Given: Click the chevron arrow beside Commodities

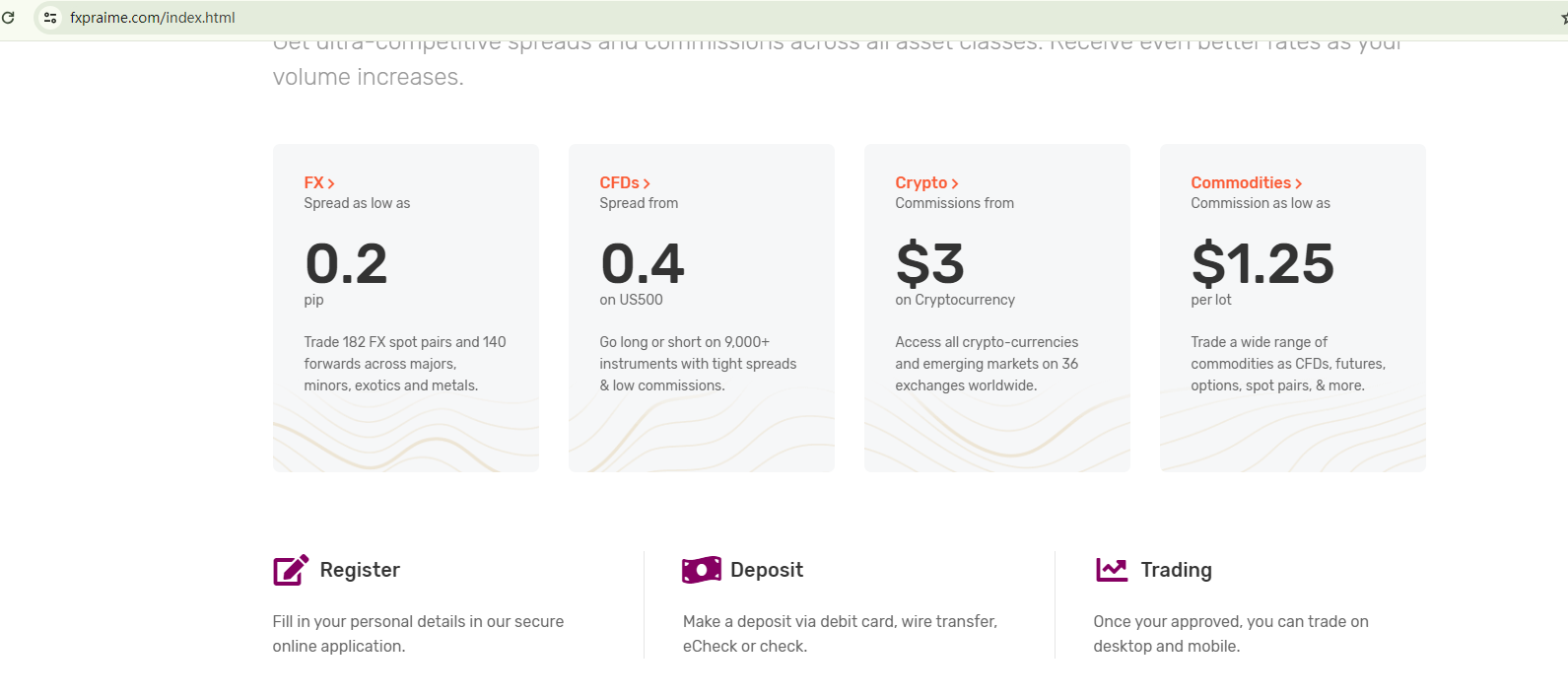Looking at the screenshot, I should click(1299, 183).
